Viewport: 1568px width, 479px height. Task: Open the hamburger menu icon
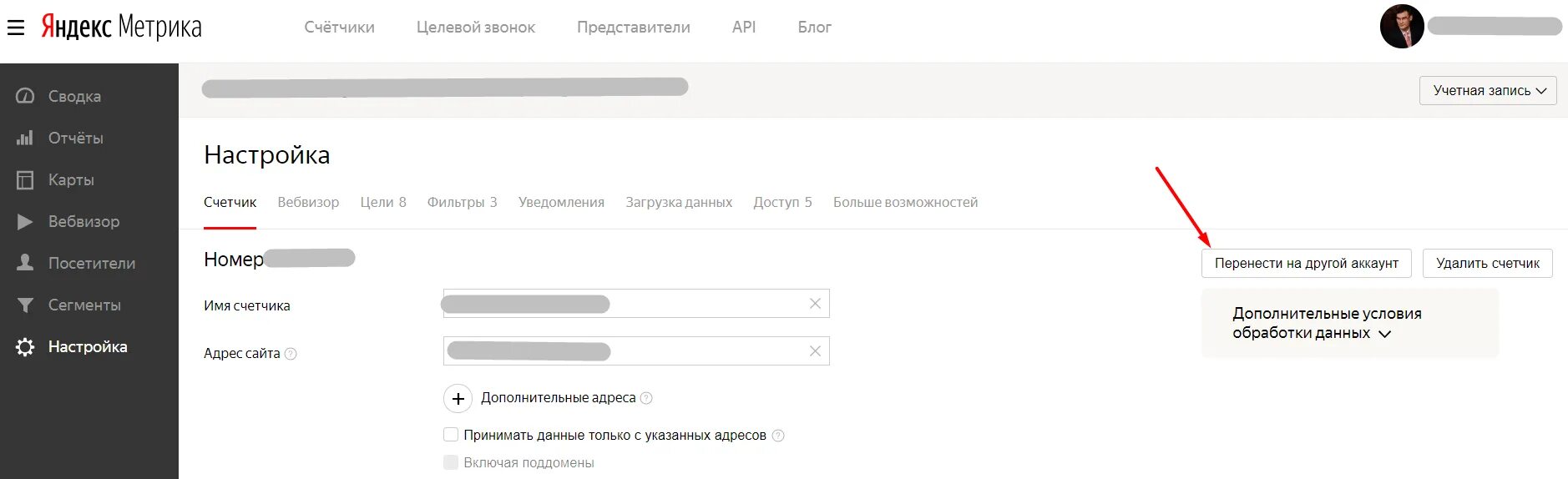(x=16, y=28)
